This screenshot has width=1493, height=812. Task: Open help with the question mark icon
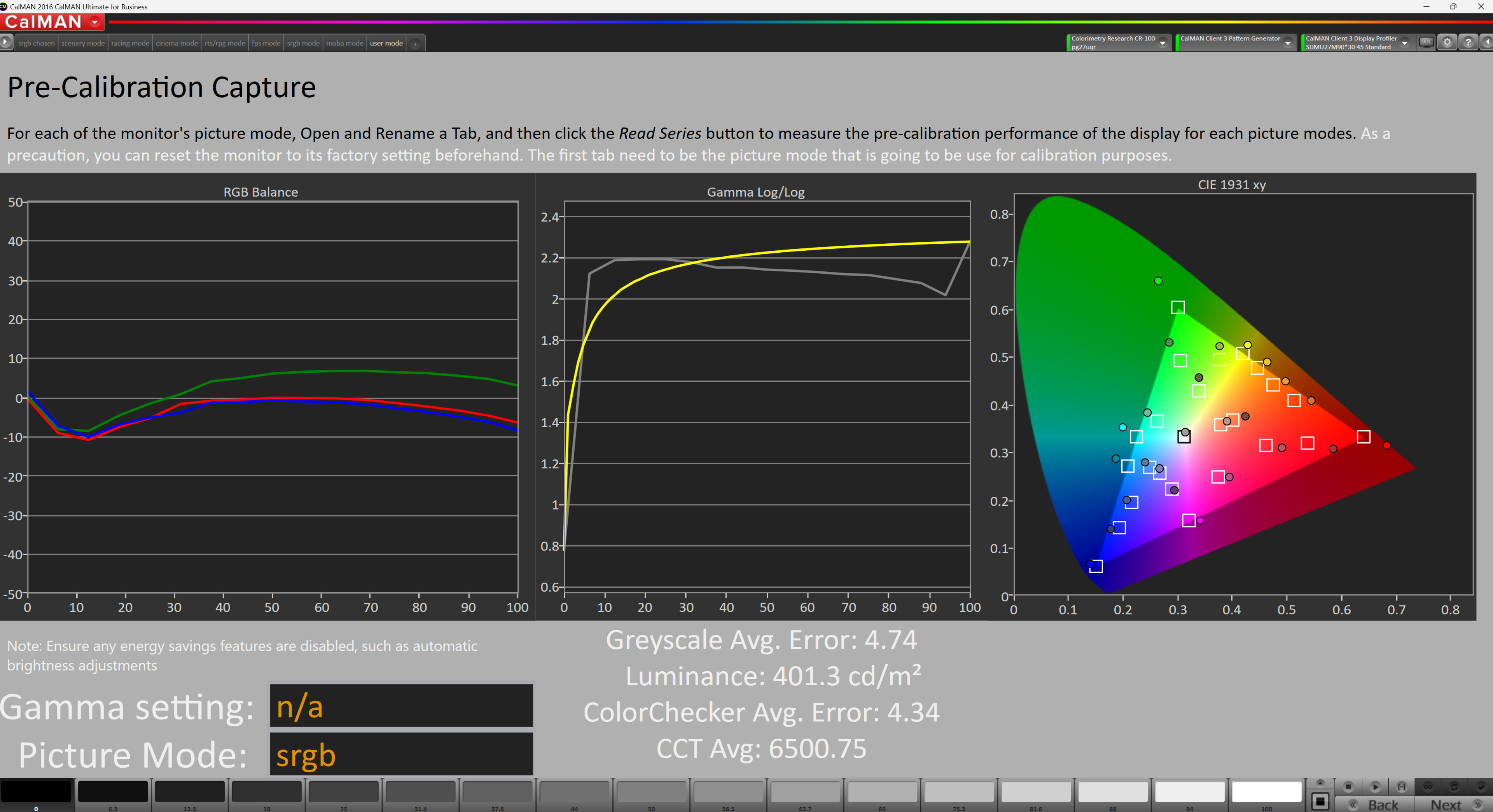pos(1468,42)
